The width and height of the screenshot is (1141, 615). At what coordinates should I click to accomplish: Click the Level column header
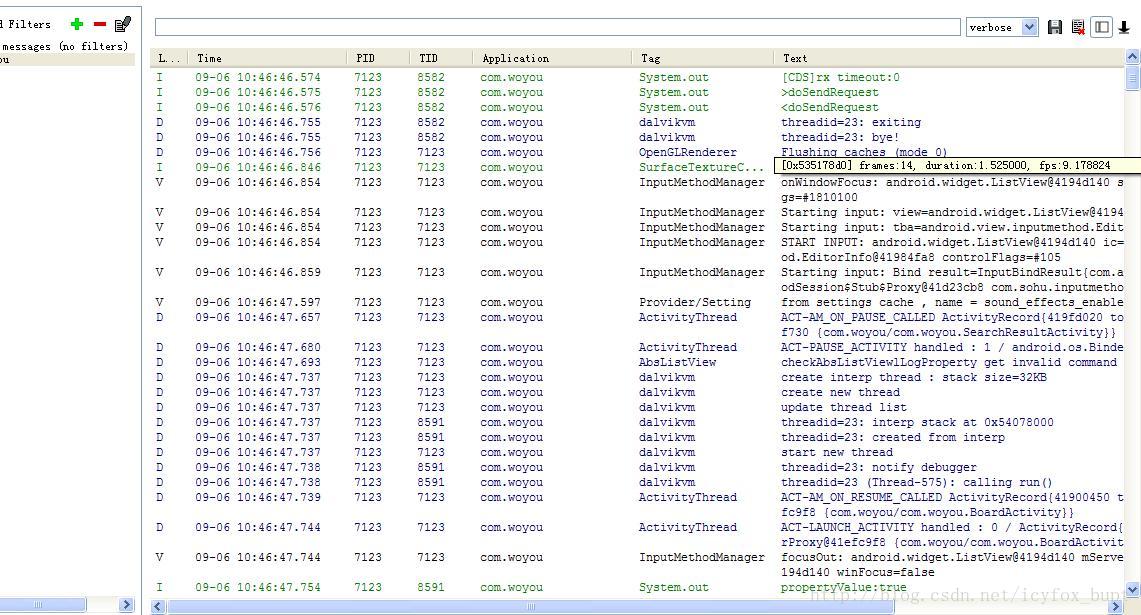(168, 58)
